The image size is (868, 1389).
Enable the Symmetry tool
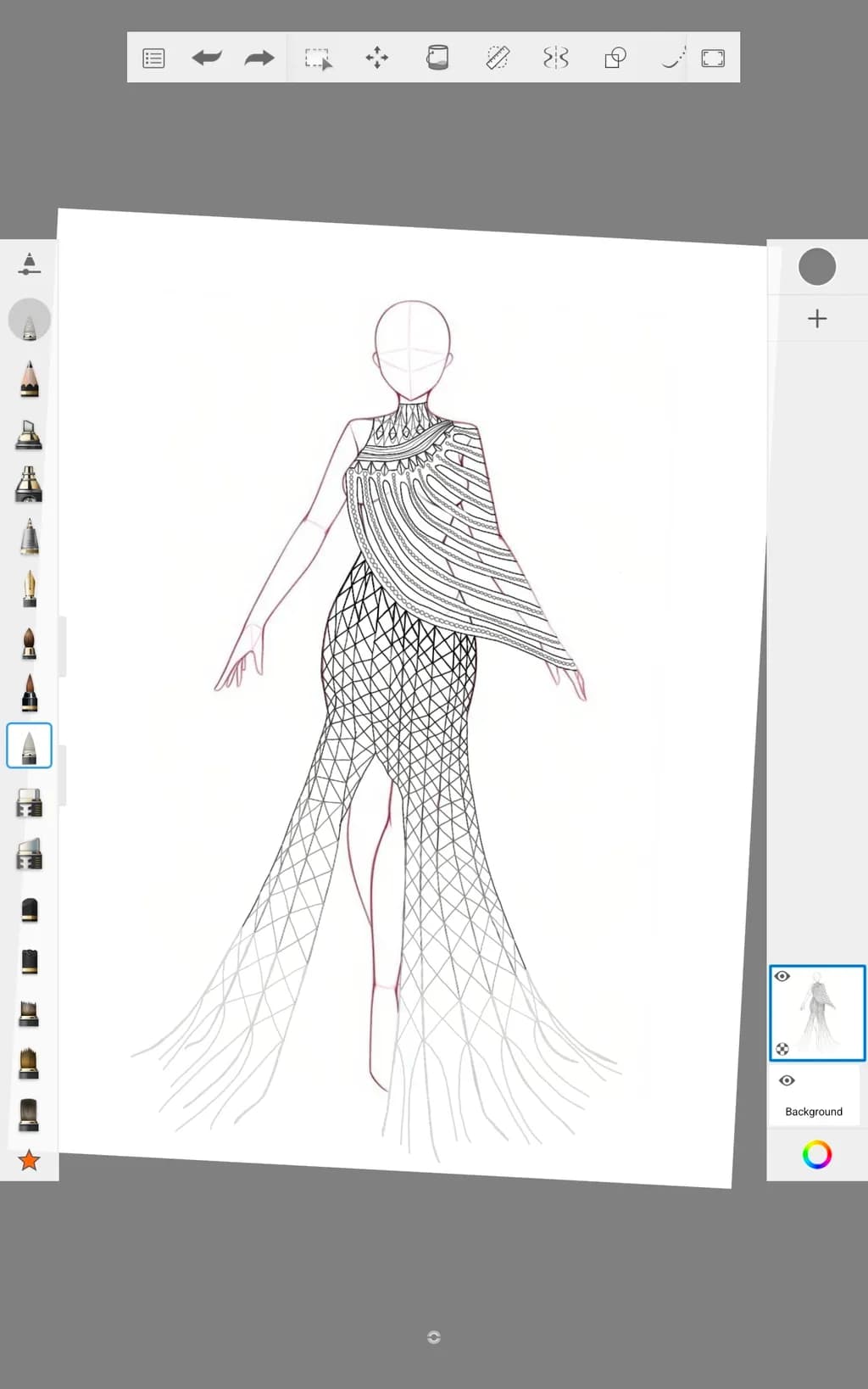coord(556,58)
